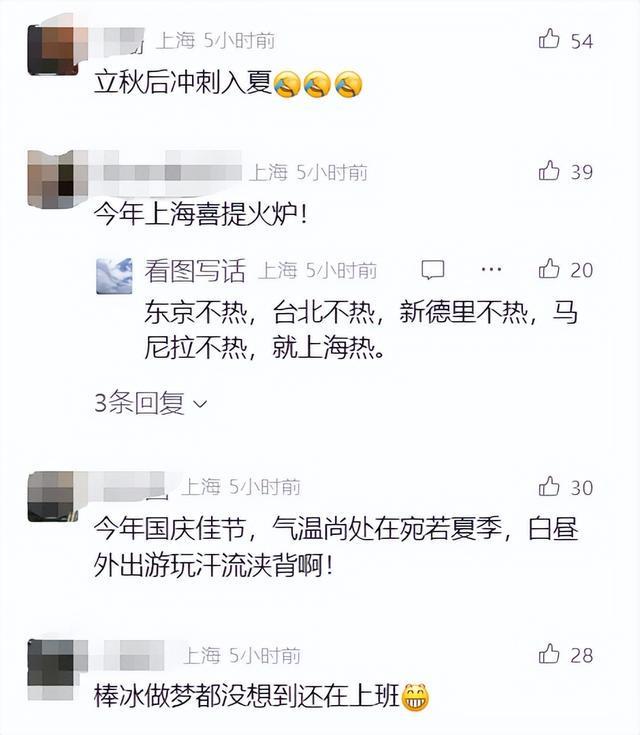Like the comment with 54 likes
The image size is (640, 735).
[549, 39]
